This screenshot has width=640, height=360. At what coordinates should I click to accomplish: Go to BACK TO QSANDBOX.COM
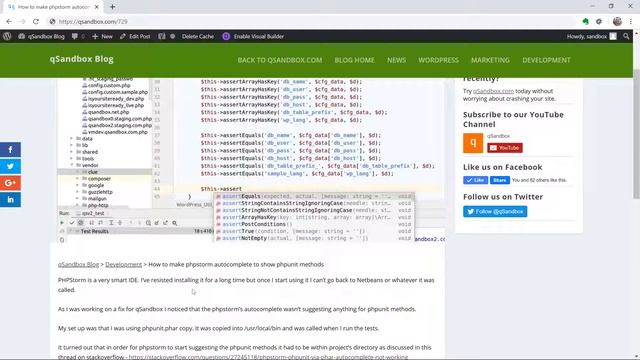tap(280, 60)
